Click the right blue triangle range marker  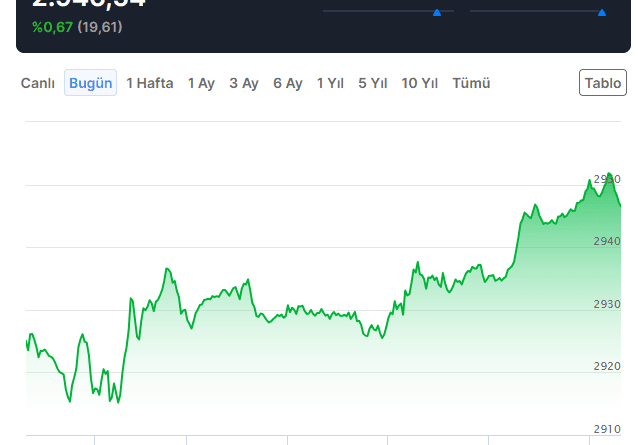coord(602,12)
